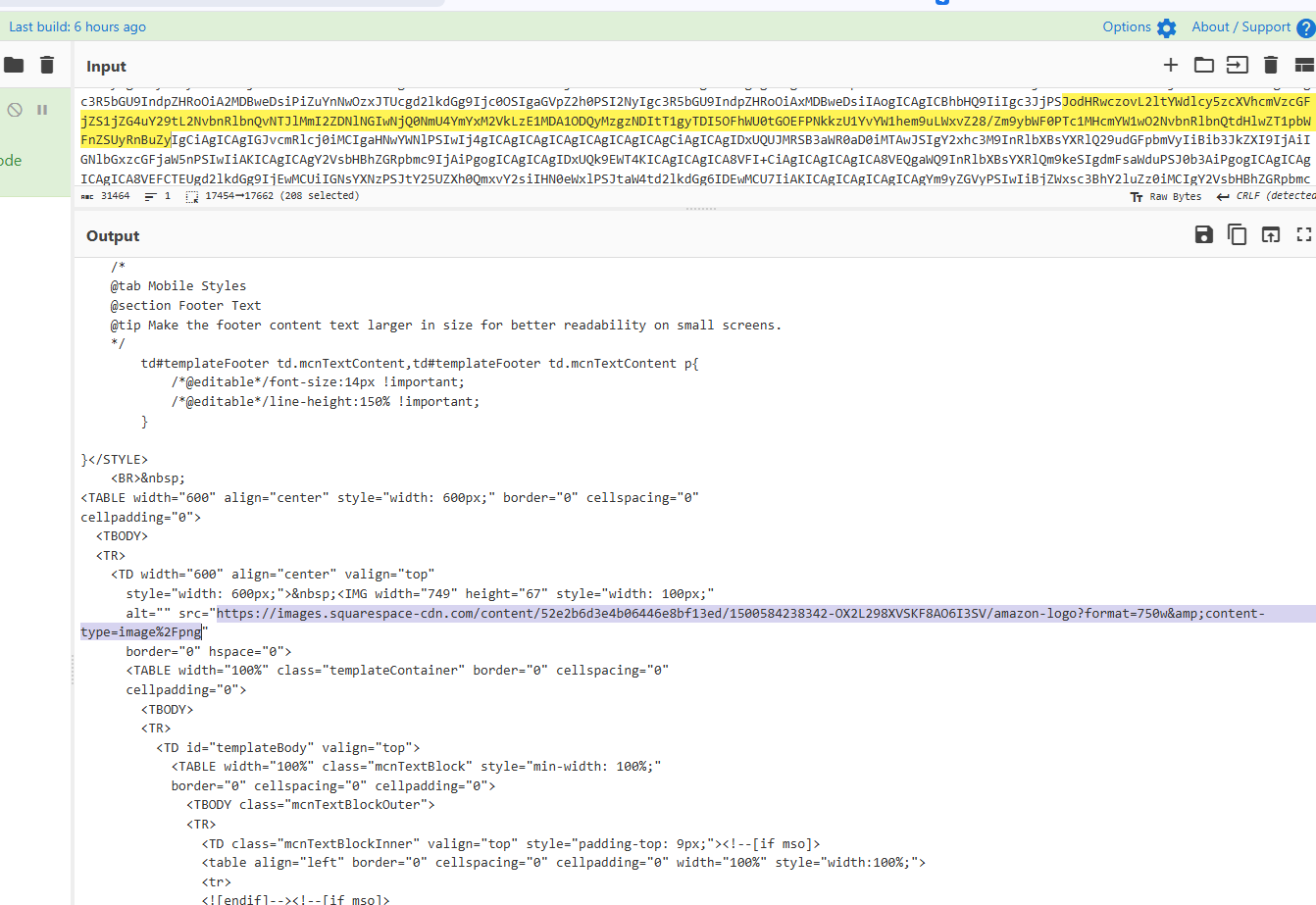This screenshot has height=905, width=1316.
Task: Reset the pane layout
Action: (x=1303, y=66)
